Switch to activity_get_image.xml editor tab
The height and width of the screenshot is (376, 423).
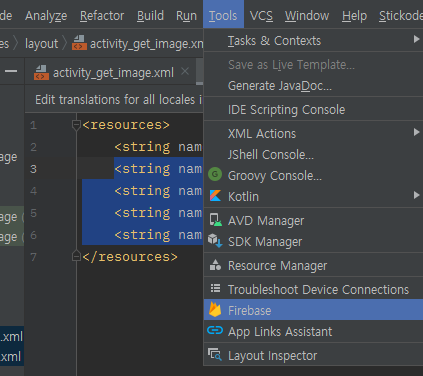point(112,72)
